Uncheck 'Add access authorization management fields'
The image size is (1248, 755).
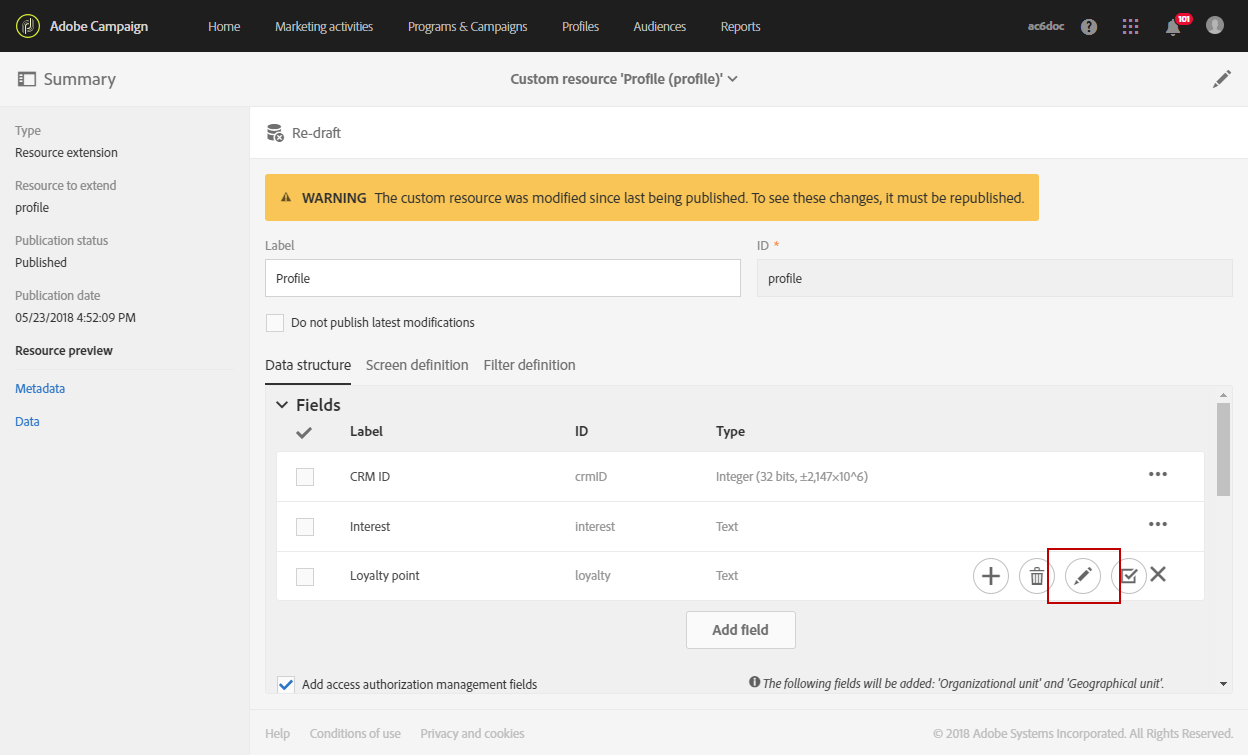click(x=286, y=685)
